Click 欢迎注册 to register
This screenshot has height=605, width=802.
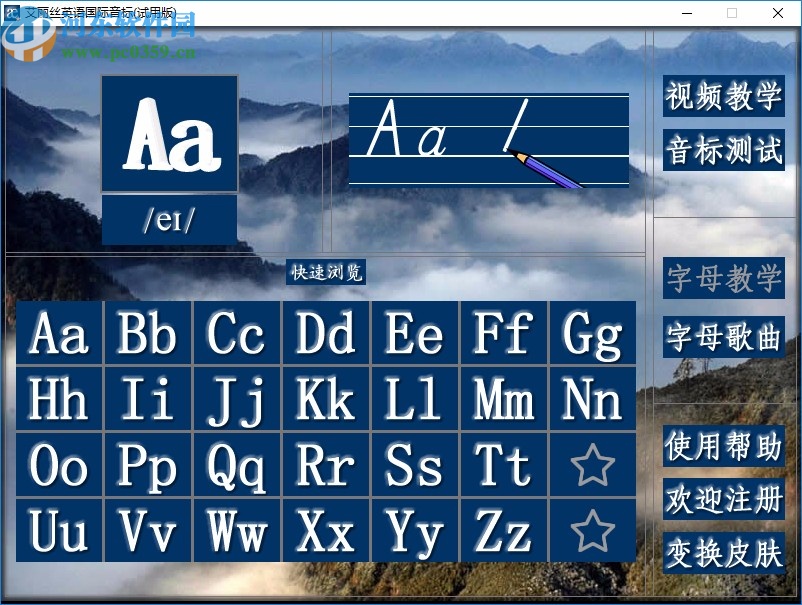[723, 499]
